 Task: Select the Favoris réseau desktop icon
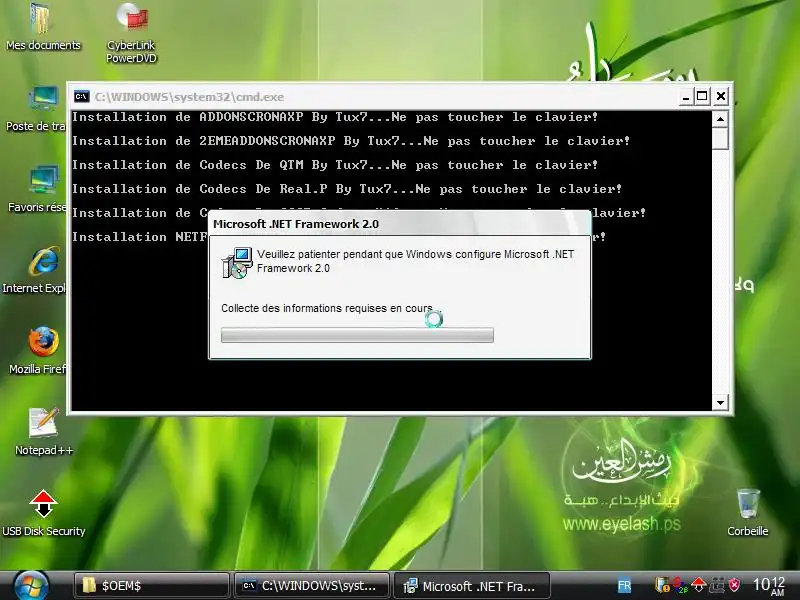[x=41, y=189]
